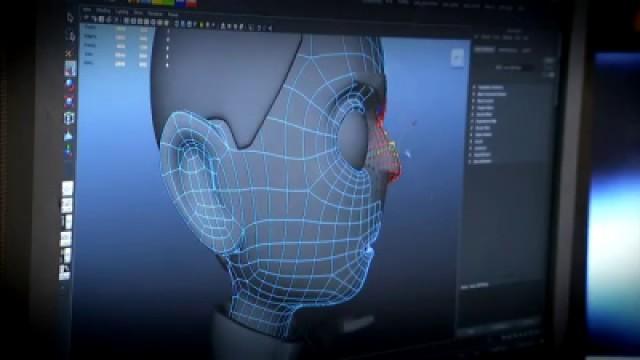640x360 pixels.
Task: Click the highlighted Move tool
Action: [70, 69]
